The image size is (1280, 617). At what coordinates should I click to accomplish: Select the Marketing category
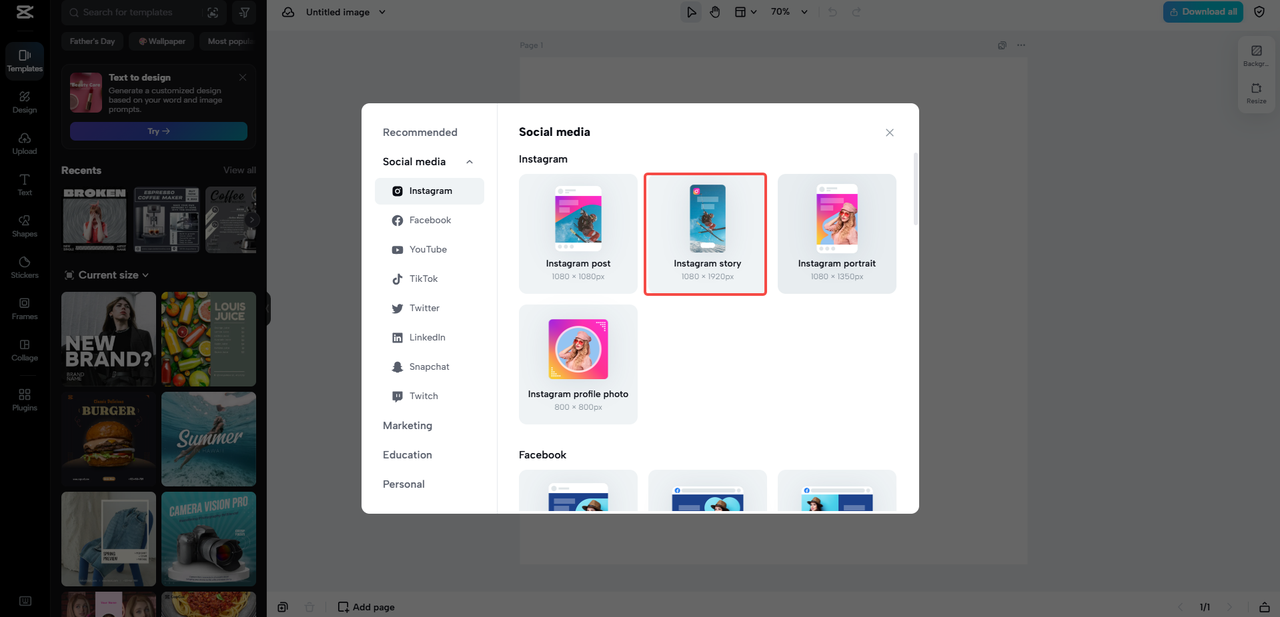(407, 425)
